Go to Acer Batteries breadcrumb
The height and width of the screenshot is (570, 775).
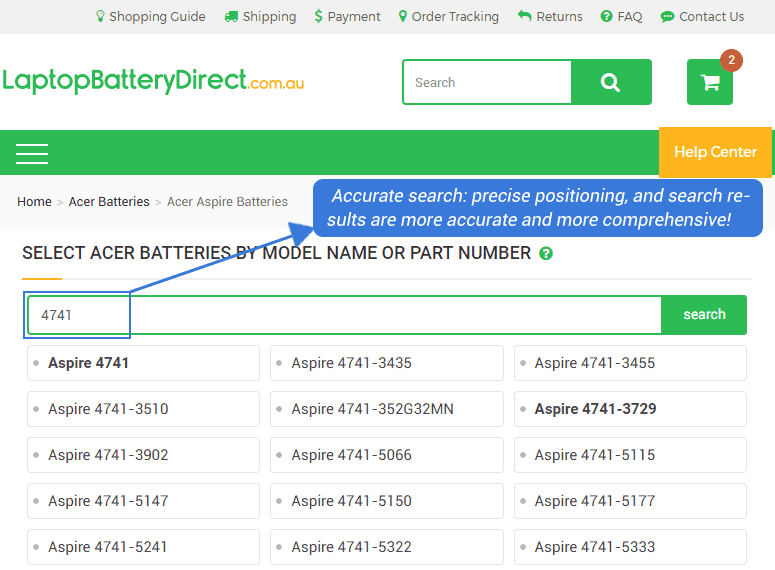109,202
